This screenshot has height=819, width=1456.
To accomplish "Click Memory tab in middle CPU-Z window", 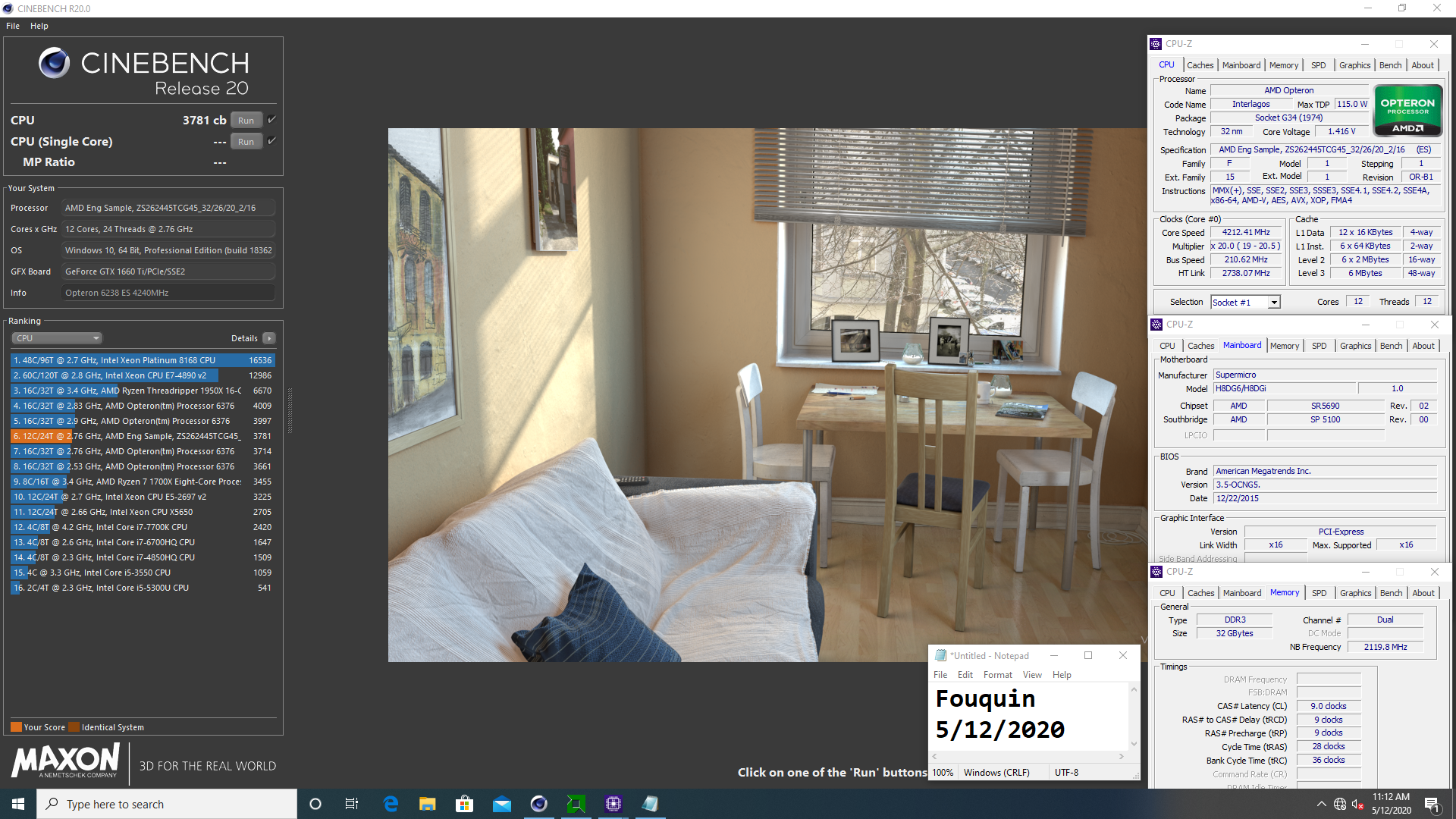I will click(1285, 346).
